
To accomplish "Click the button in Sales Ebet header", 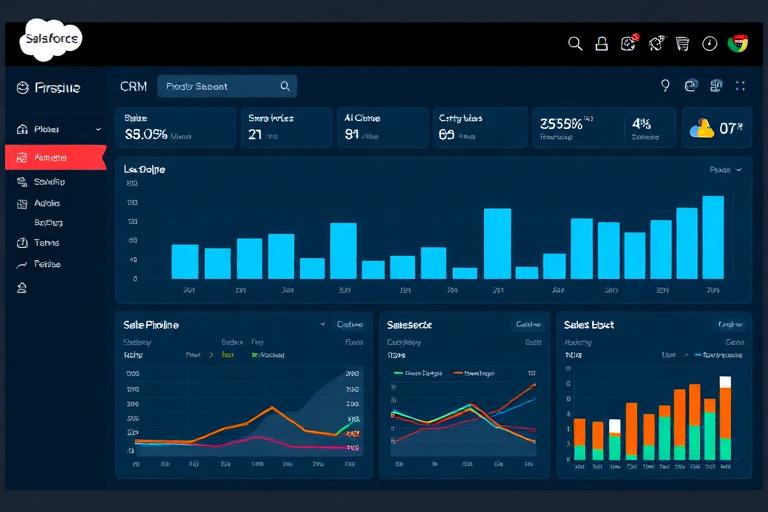I will (730, 324).
